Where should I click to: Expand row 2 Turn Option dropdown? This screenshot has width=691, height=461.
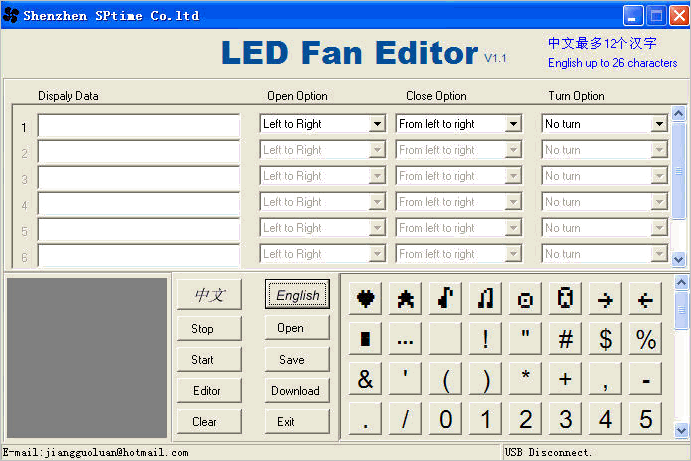coord(659,150)
